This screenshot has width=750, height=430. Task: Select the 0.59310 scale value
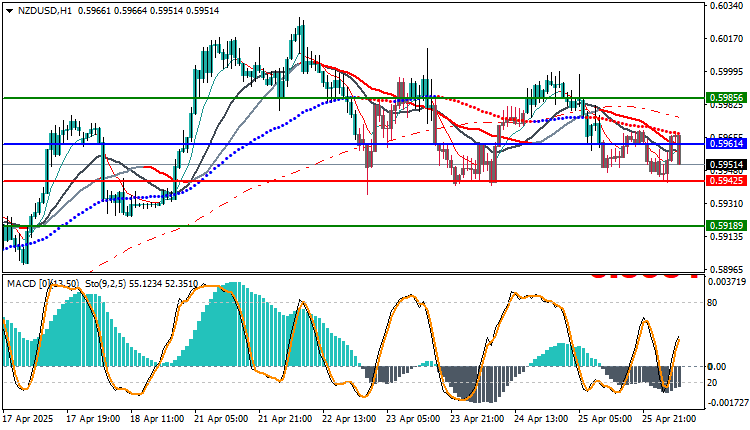pyautogui.click(x=727, y=204)
